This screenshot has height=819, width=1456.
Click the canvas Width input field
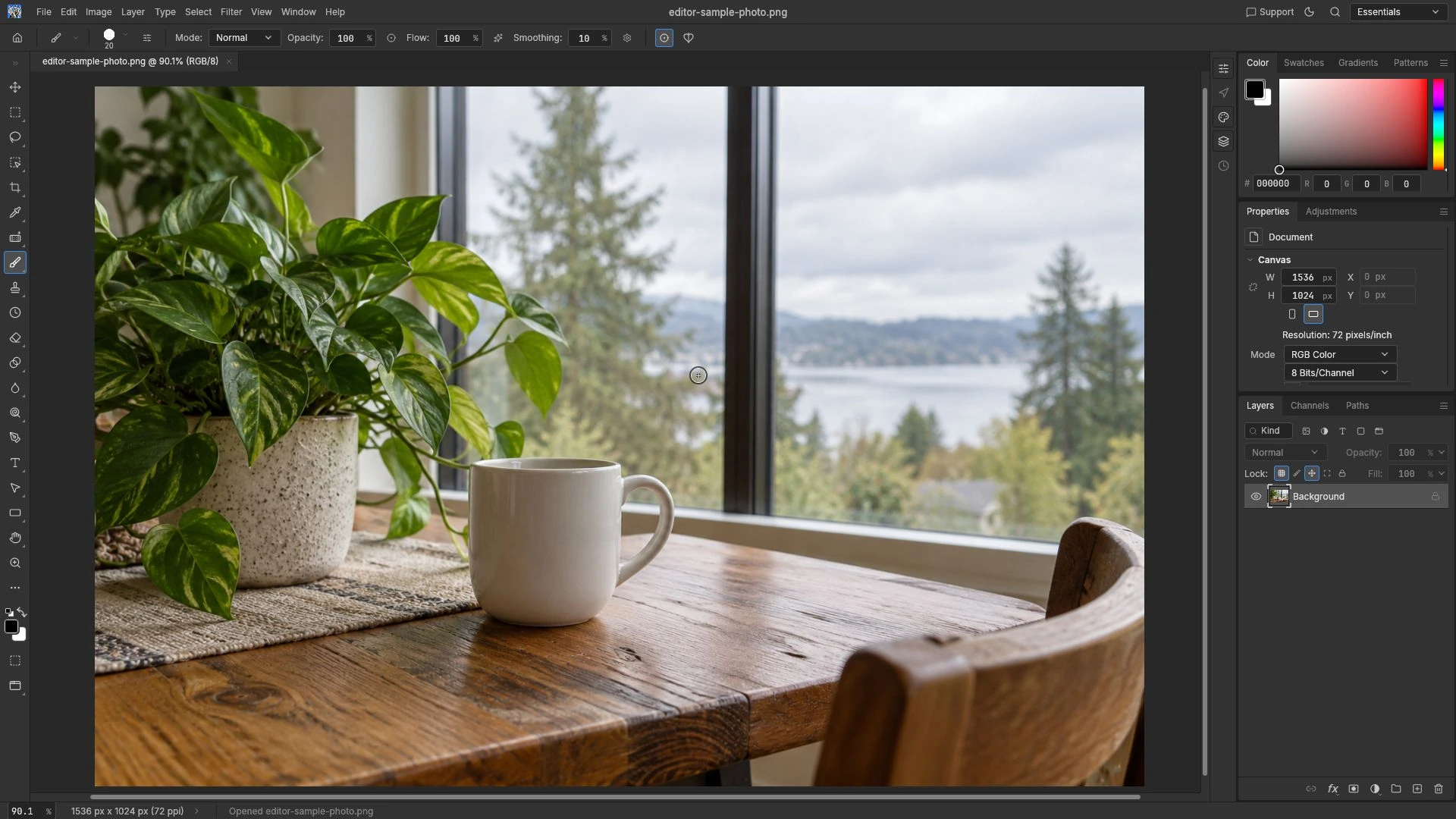pyautogui.click(x=1308, y=278)
